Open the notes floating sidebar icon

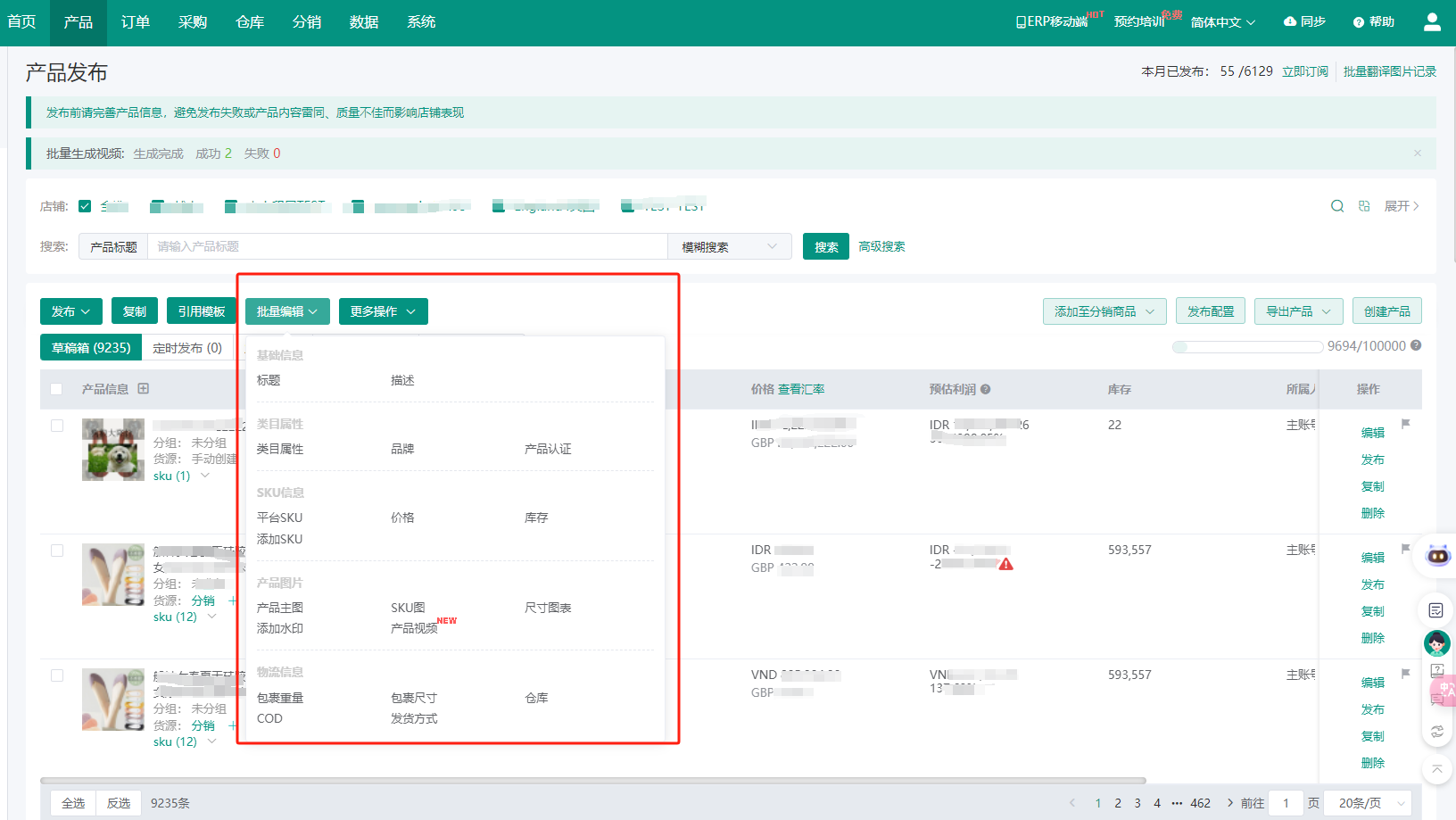tap(1435, 610)
